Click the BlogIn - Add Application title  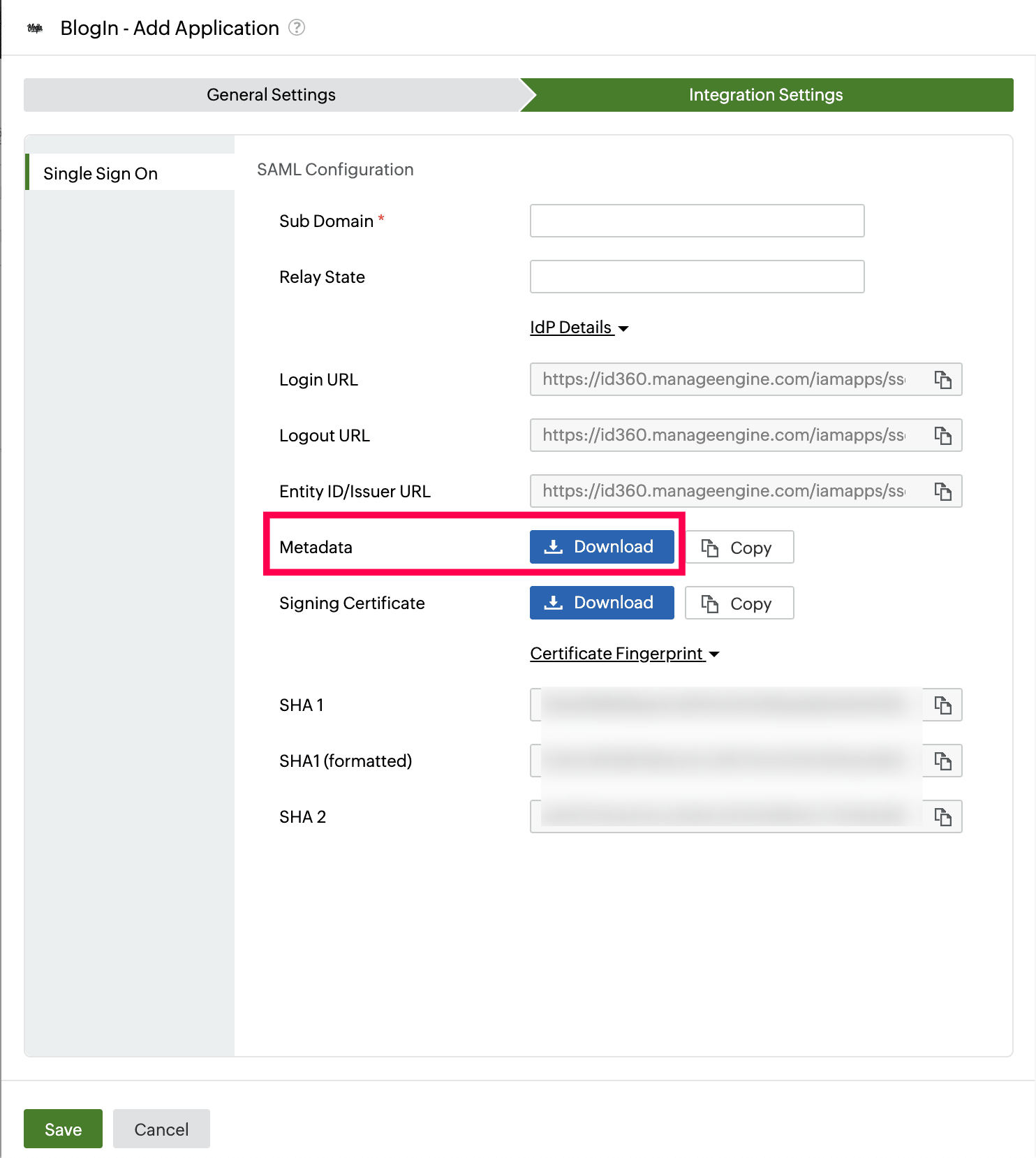click(170, 28)
